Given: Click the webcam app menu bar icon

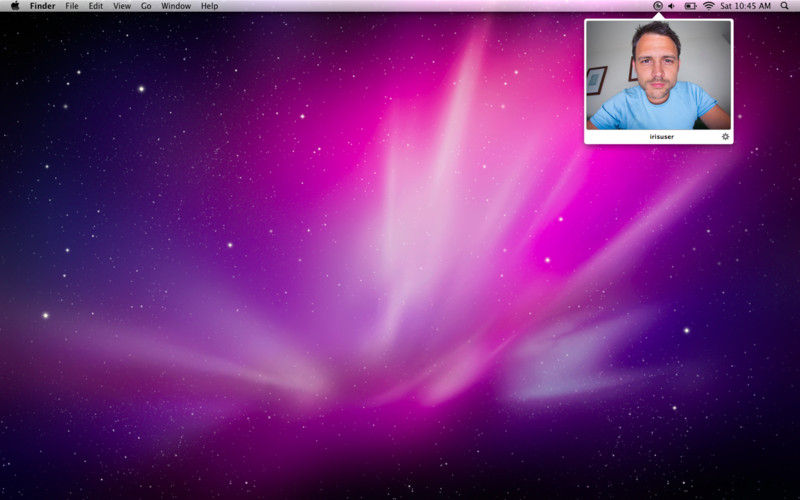Looking at the screenshot, I should [x=658, y=6].
